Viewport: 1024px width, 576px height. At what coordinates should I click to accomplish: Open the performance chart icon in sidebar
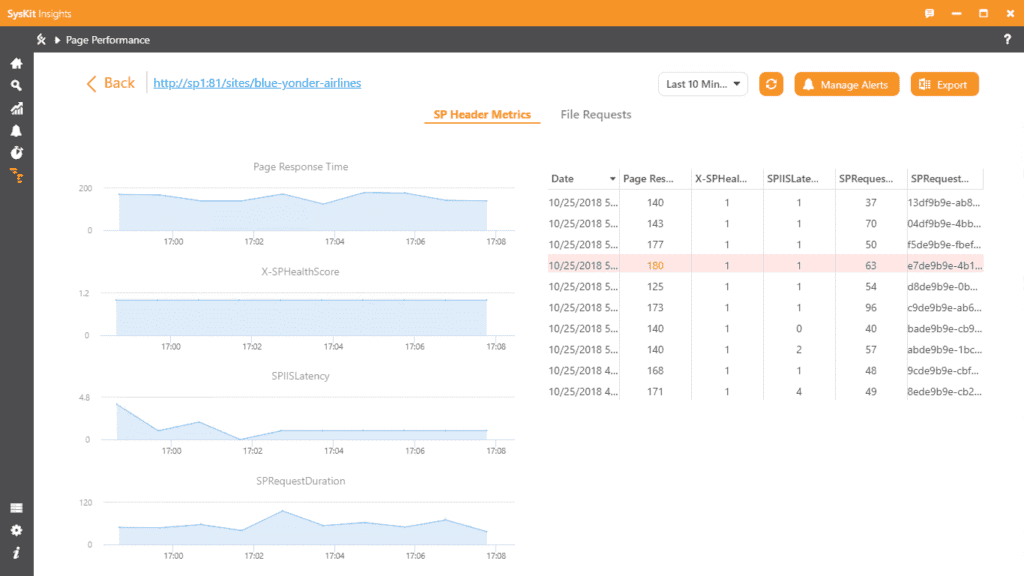coord(16,108)
